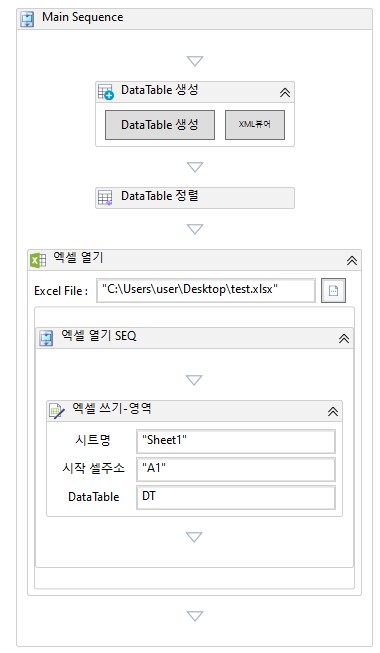Click the Excel File path field
The width and height of the screenshot is (380, 653).
(206, 290)
